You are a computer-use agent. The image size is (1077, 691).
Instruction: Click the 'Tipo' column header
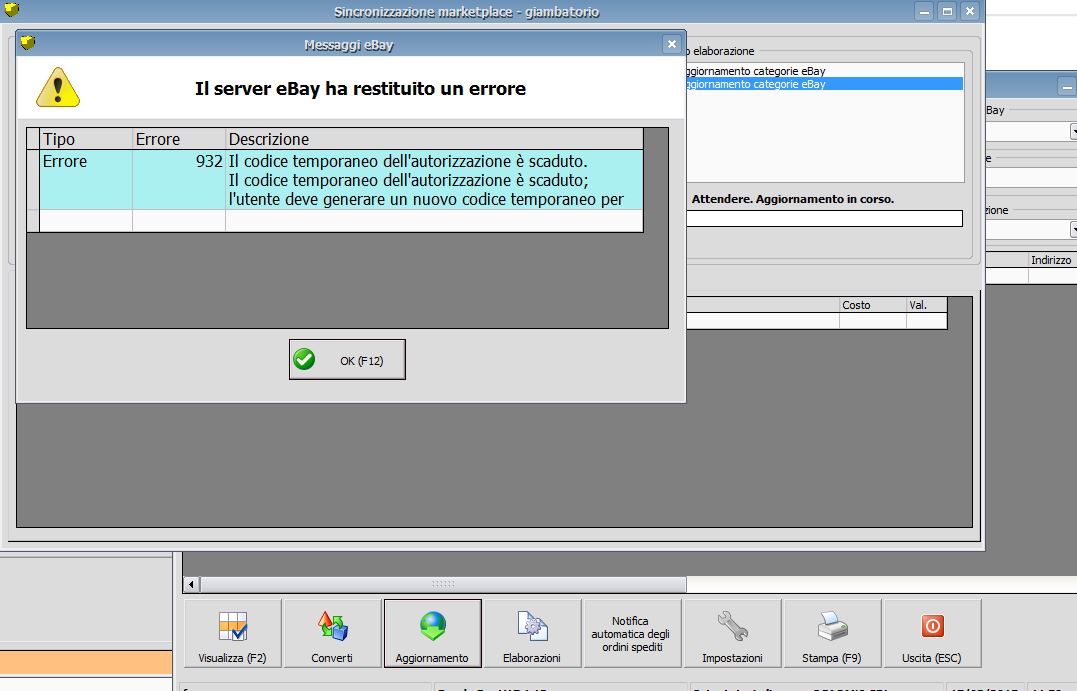click(x=86, y=139)
